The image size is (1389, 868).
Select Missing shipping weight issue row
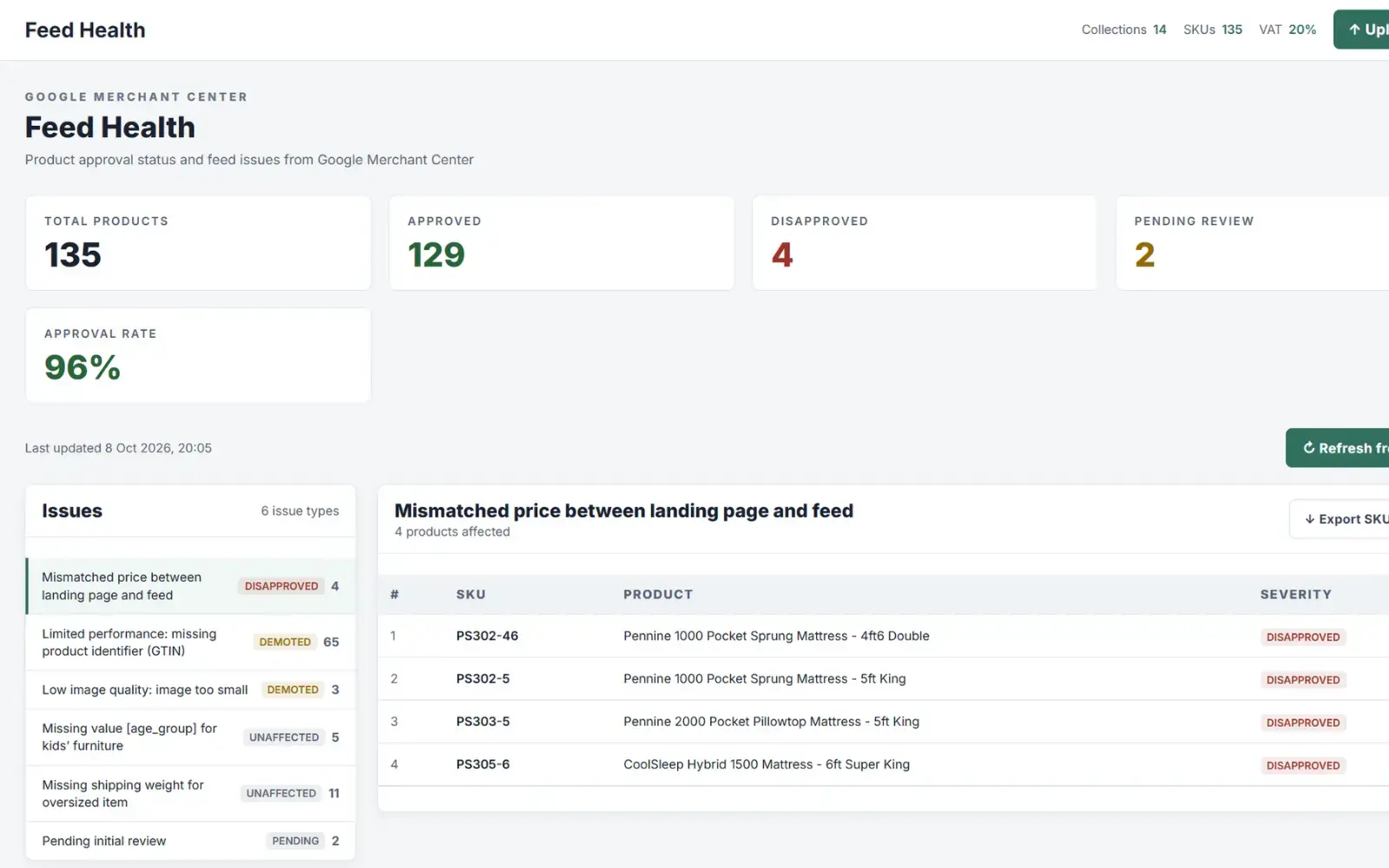[190, 793]
